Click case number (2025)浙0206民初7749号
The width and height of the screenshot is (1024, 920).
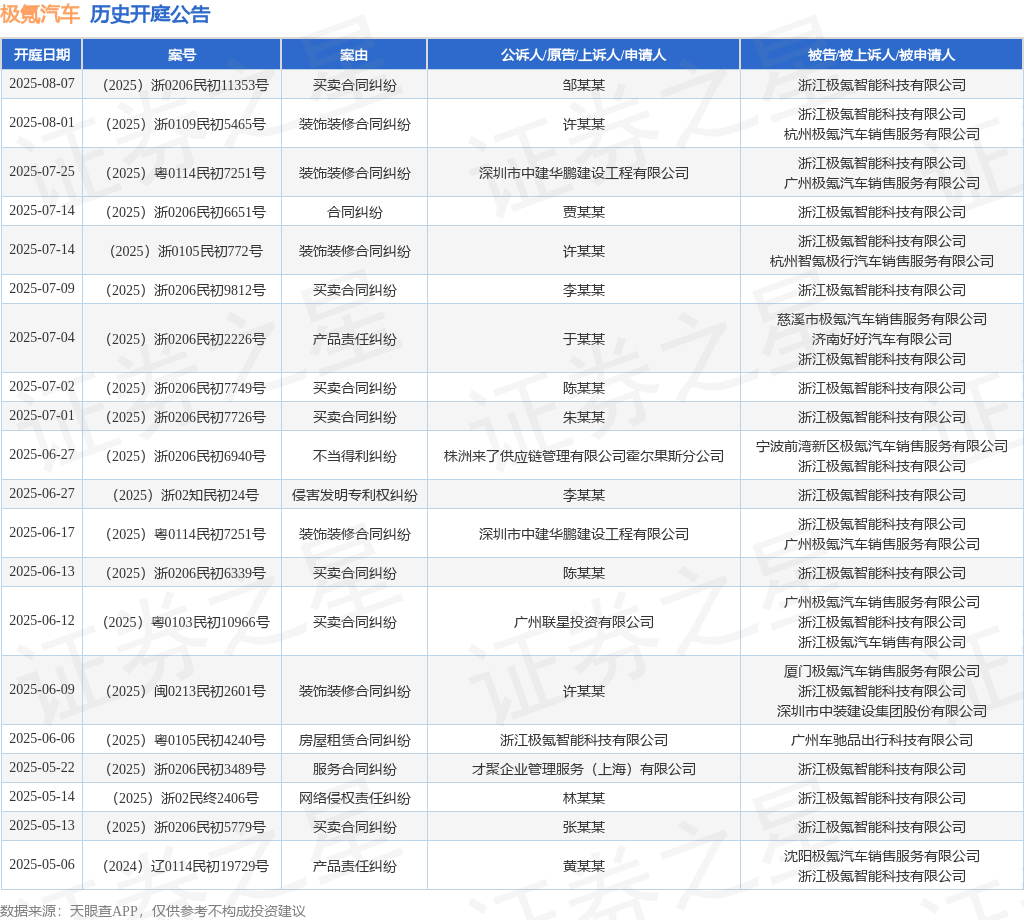tap(185, 389)
